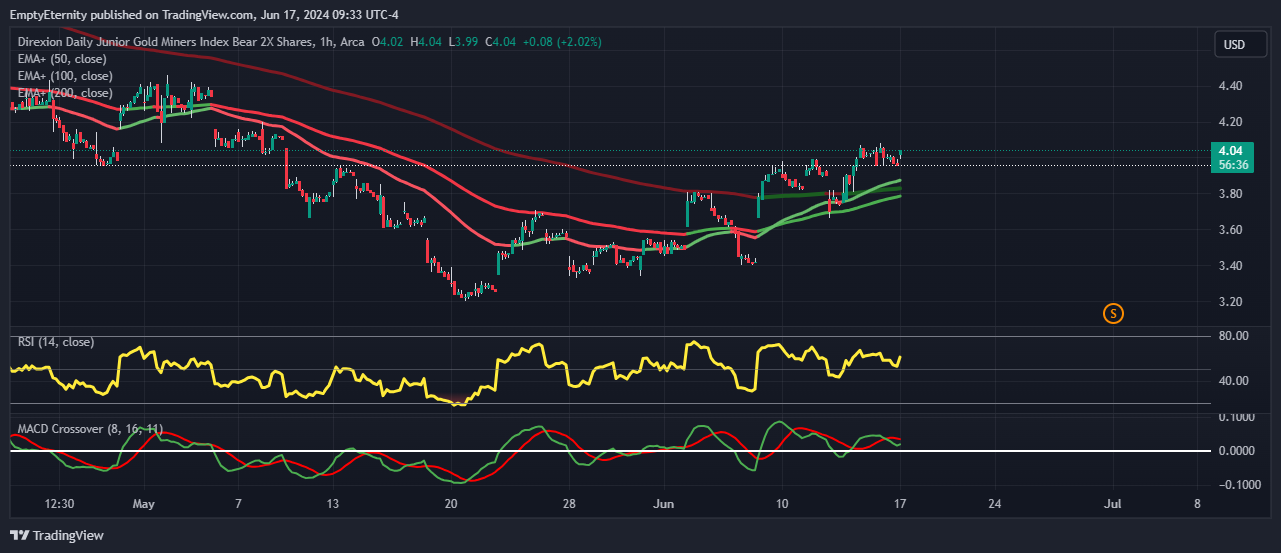Click the 3.80 price axis label
Screen dimensions: 1281x553
(1229, 194)
